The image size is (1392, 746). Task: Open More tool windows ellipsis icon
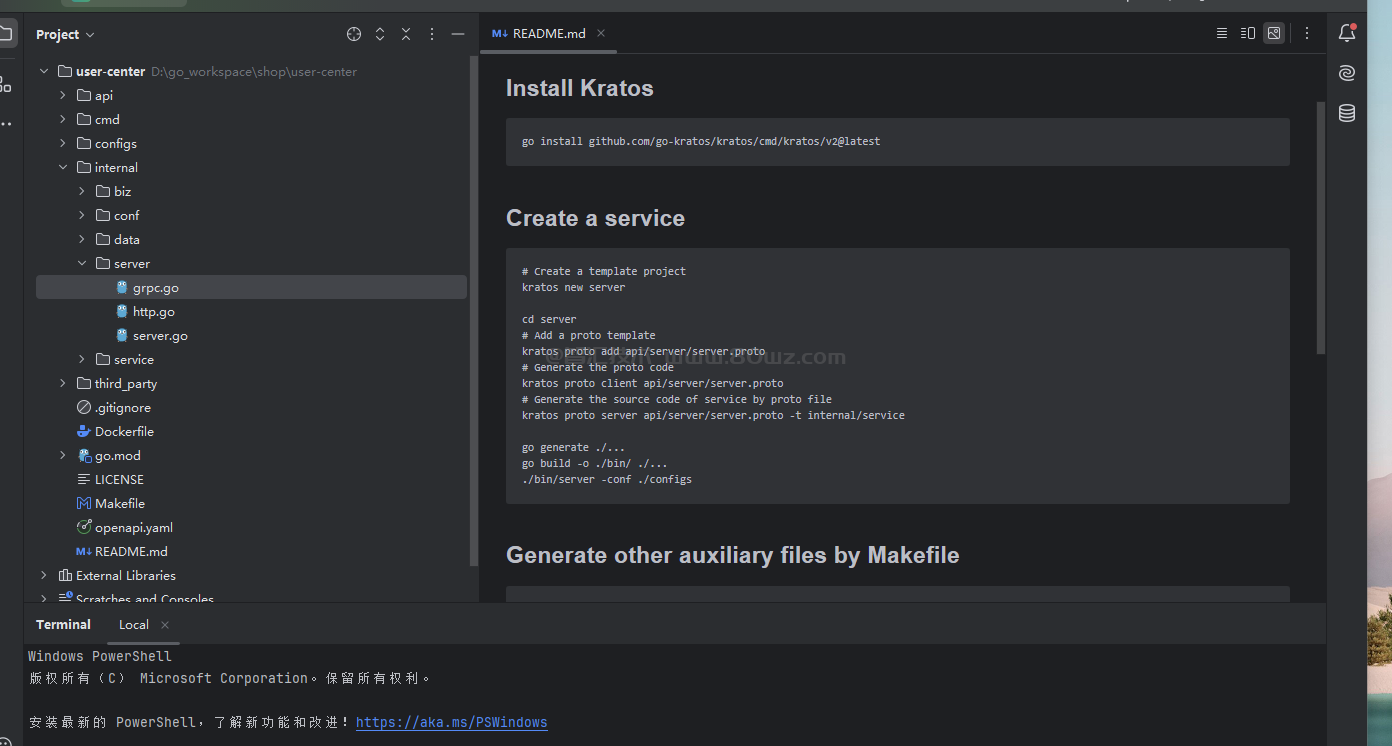[x=6, y=124]
